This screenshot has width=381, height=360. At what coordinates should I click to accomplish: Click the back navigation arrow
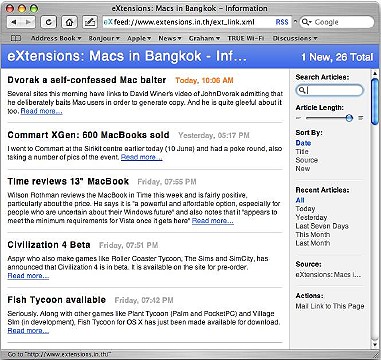tap(14, 22)
